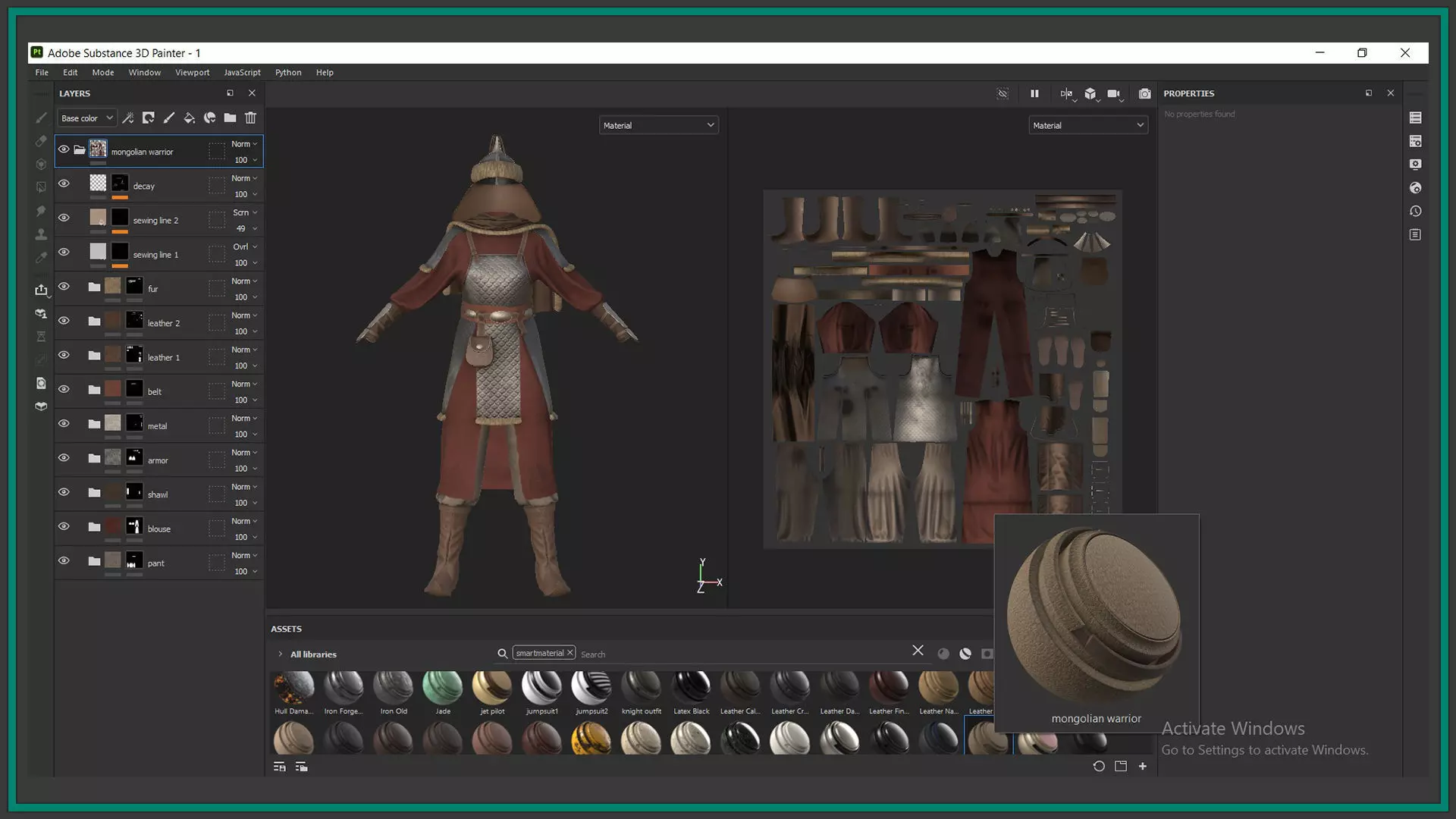Toggle visibility of sewing line 2 layer

(x=64, y=218)
